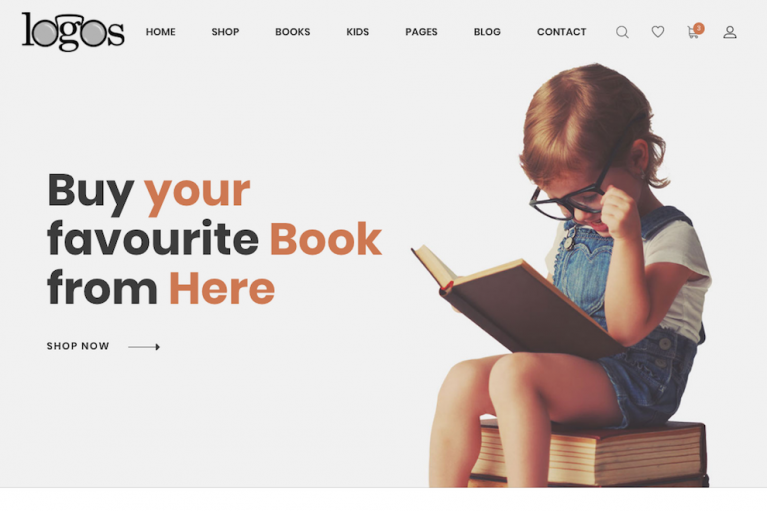Open the shopping cart icon
The image size is (767, 511).
point(693,33)
